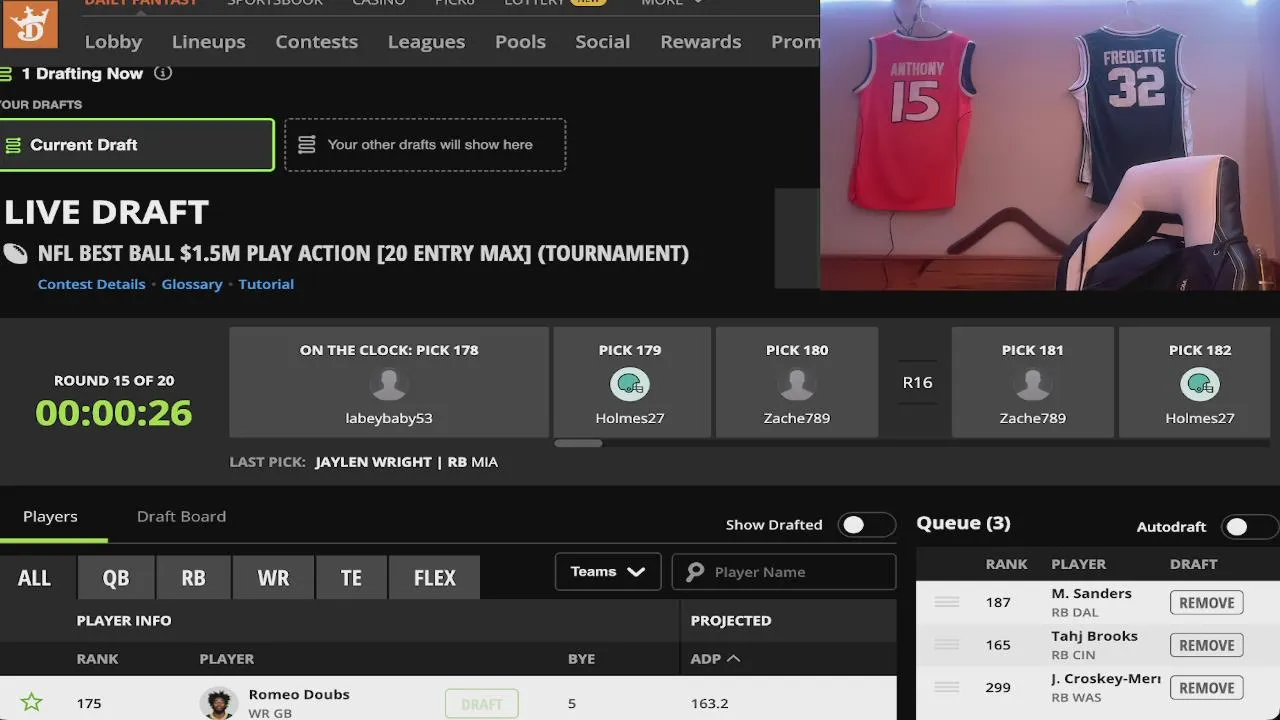Screen dimensions: 1280x720
Task: Filter players by RB
Action: click(x=193, y=578)
